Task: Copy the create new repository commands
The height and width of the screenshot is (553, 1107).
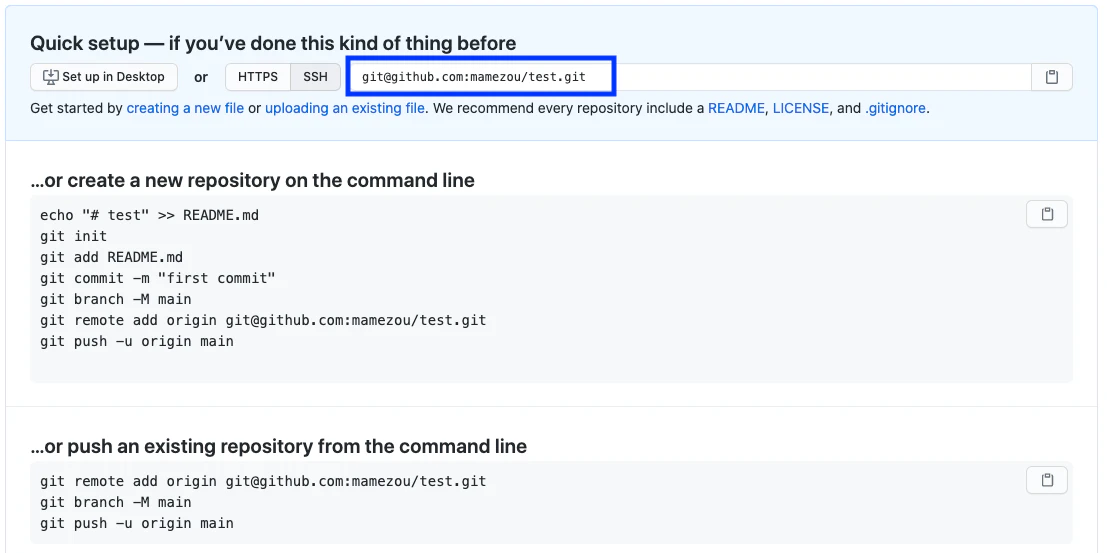Action: (x=1047, y=214)
